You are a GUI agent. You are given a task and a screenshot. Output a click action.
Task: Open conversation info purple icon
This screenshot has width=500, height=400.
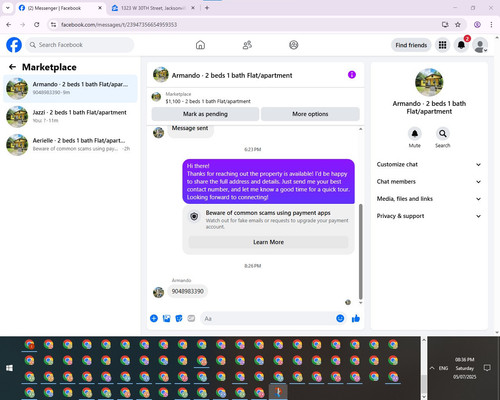[x=352, y=75]
